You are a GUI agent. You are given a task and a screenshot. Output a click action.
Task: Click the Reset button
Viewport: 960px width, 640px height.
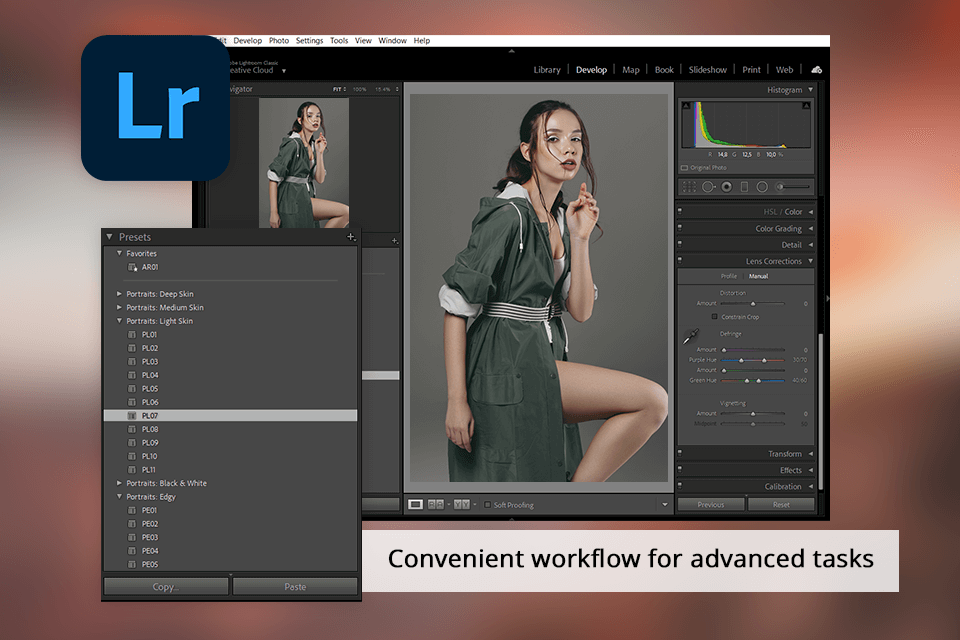[781, 505]
